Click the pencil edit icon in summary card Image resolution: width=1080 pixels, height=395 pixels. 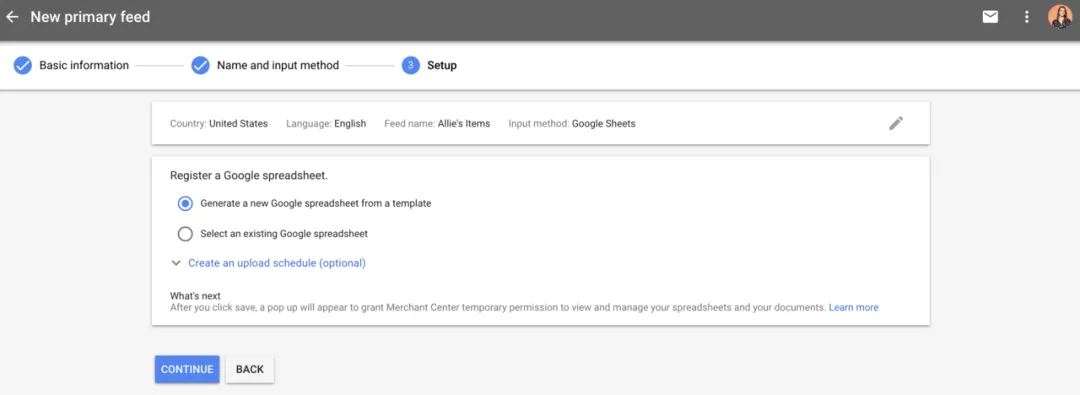click(x=895, y=123)
